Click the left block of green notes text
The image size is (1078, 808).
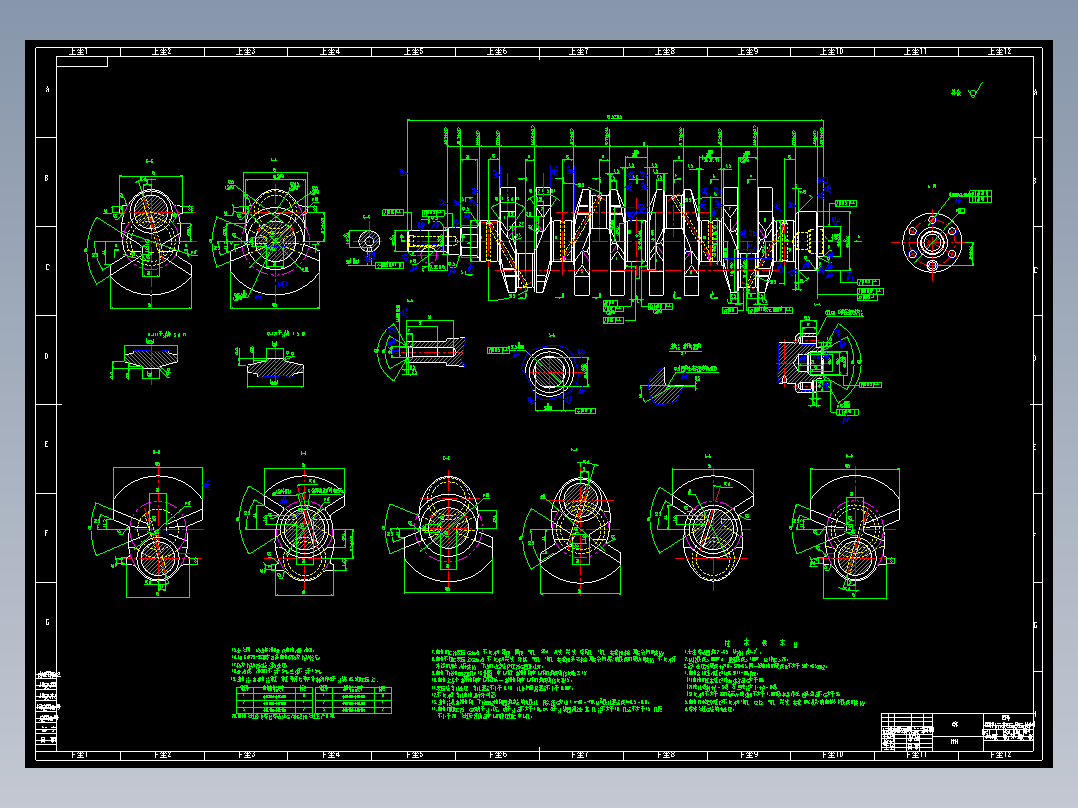tap(305, 664)
